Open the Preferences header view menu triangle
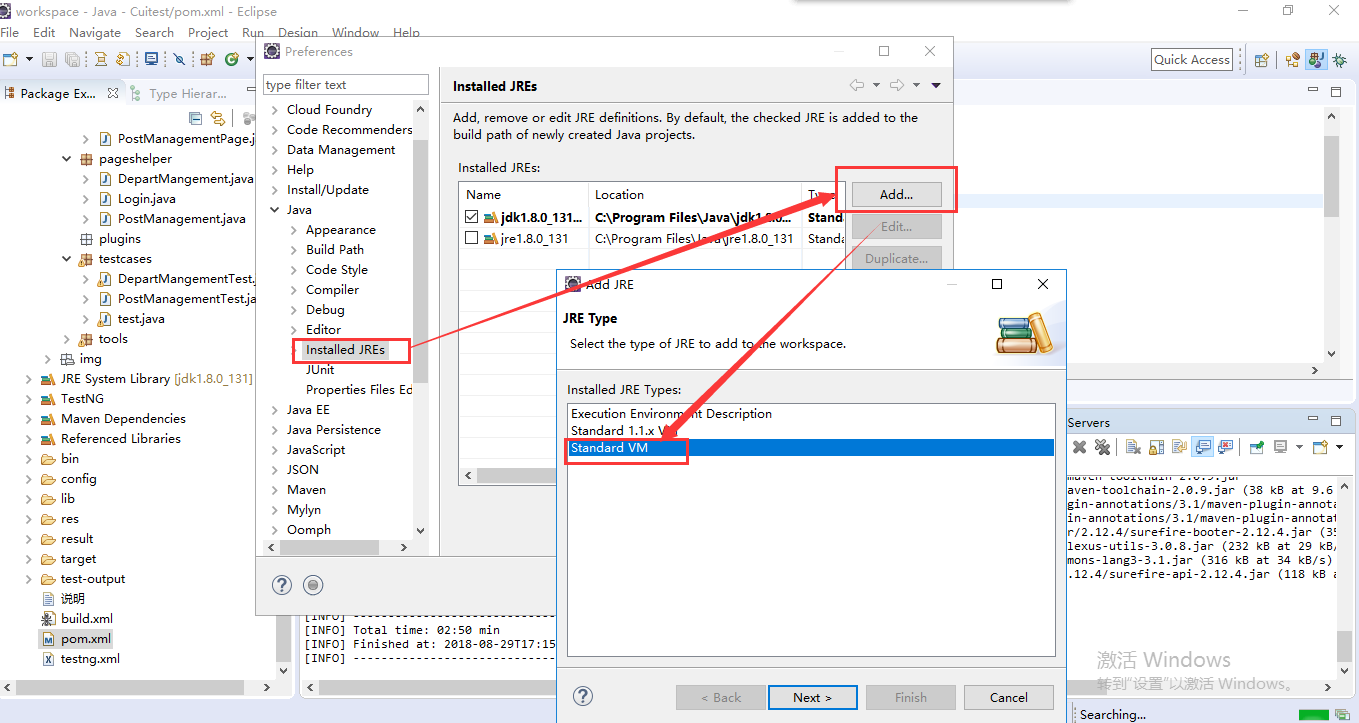 (x=936, y=85)
